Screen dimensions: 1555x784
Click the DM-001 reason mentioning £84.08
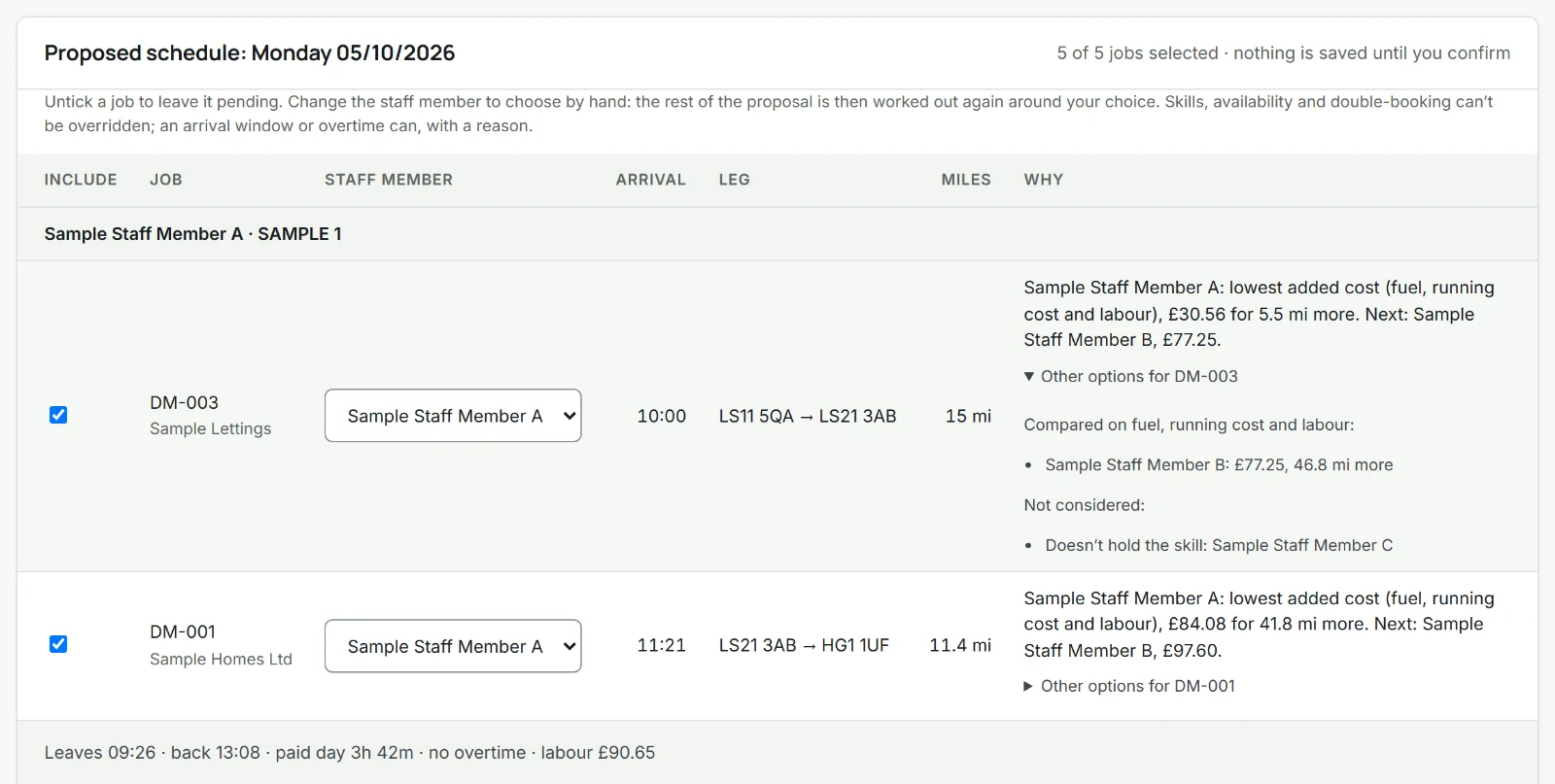(x=1260, y=625)
